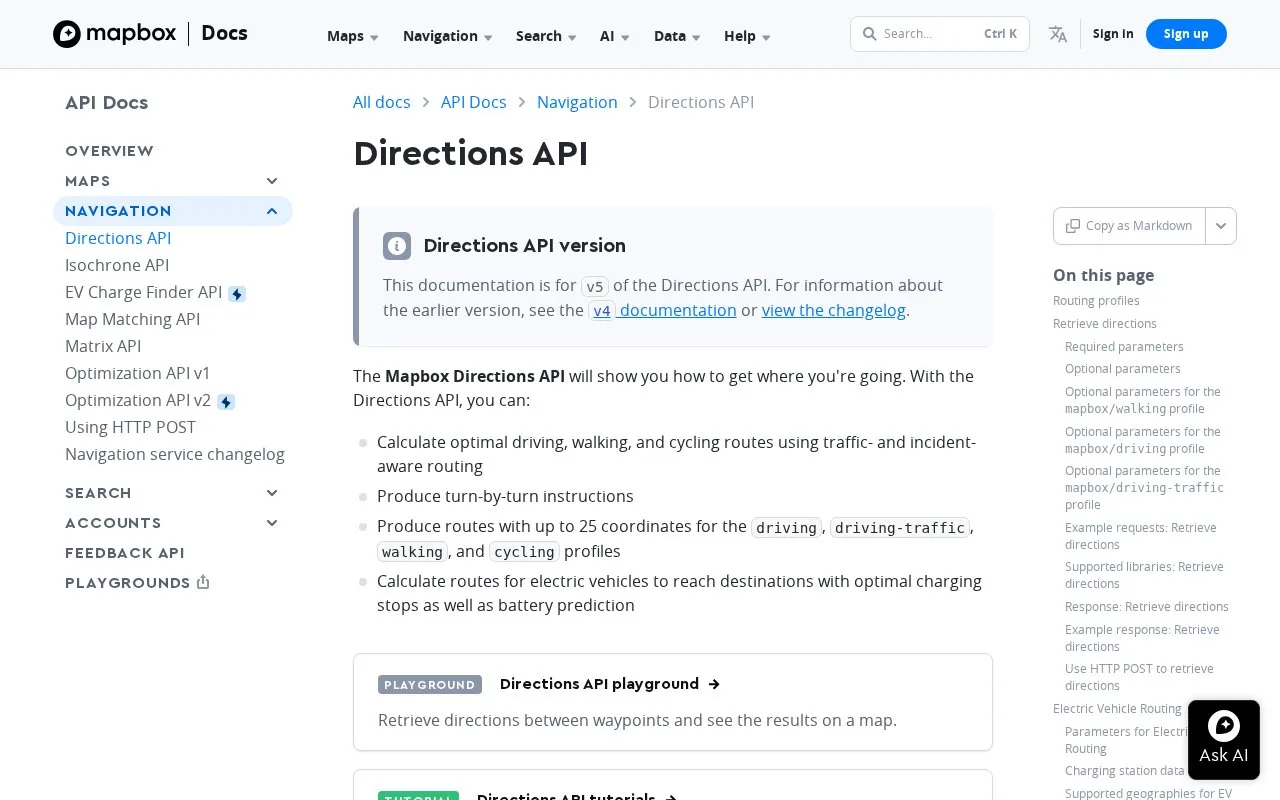Open the Ask AI chat widget
The image size is (1280, 800).
[x=1224, y=738]
